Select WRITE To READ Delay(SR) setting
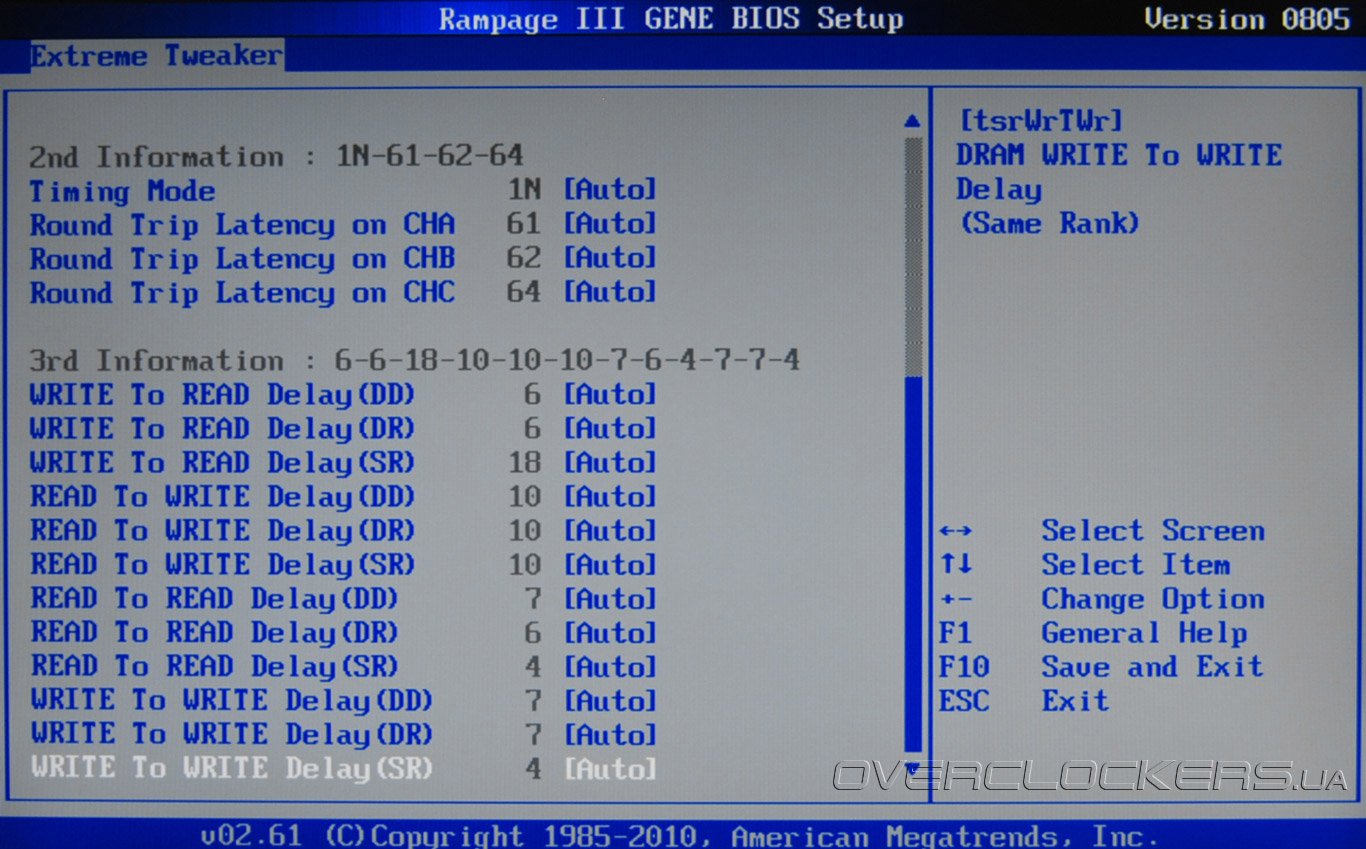This screenshot has height=849, width=1366. [343, 462]
